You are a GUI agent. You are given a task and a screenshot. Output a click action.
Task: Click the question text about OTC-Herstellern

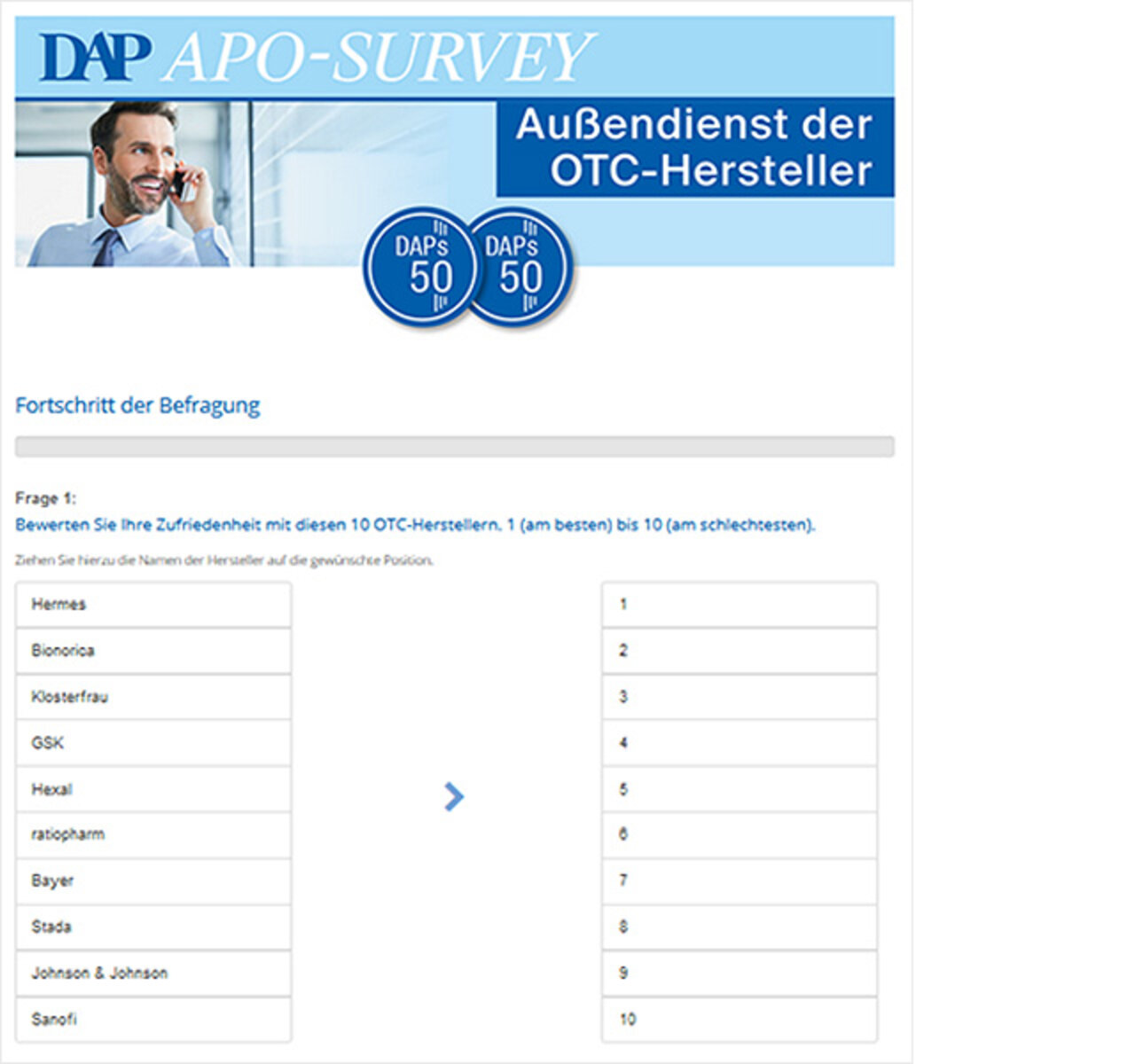coord(415,525)
